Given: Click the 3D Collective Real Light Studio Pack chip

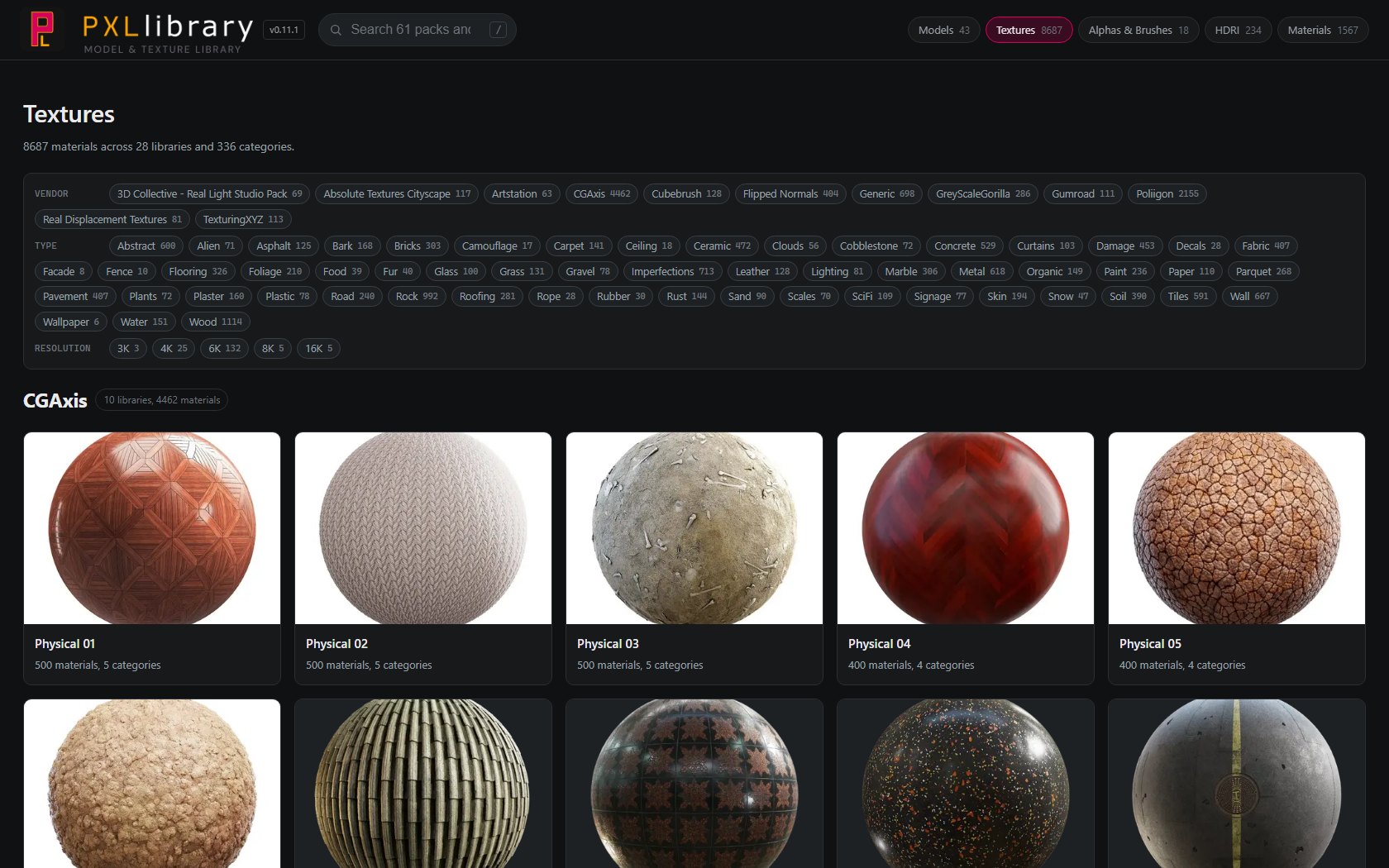Looking at the screenshot, I should (x=210, y=194).
